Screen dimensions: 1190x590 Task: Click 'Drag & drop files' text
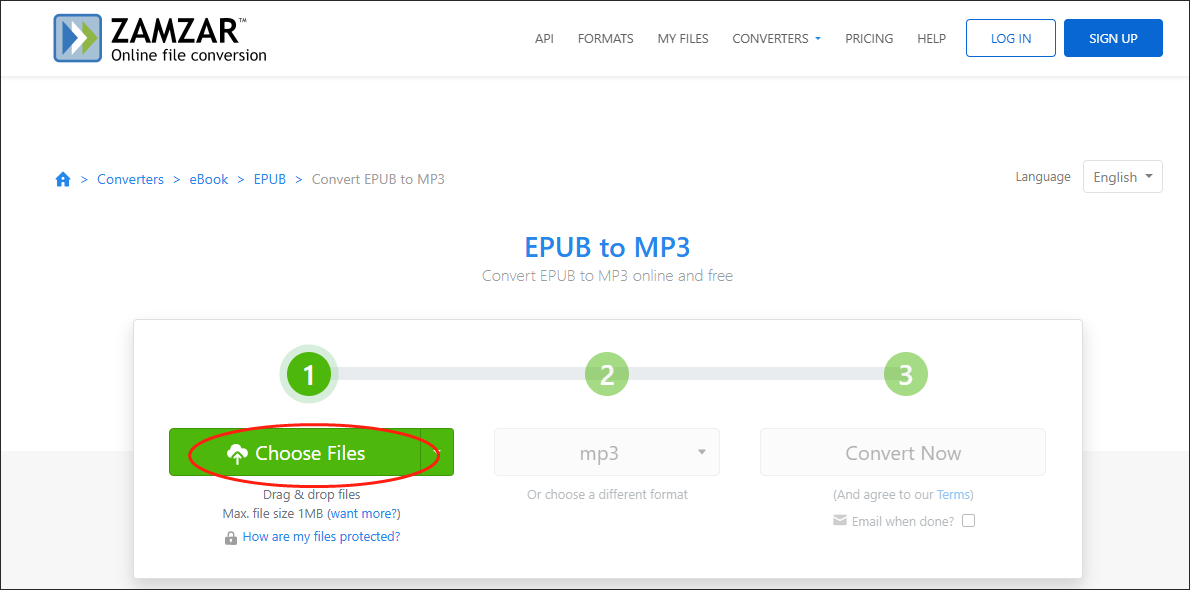click(x=311, y=495)
